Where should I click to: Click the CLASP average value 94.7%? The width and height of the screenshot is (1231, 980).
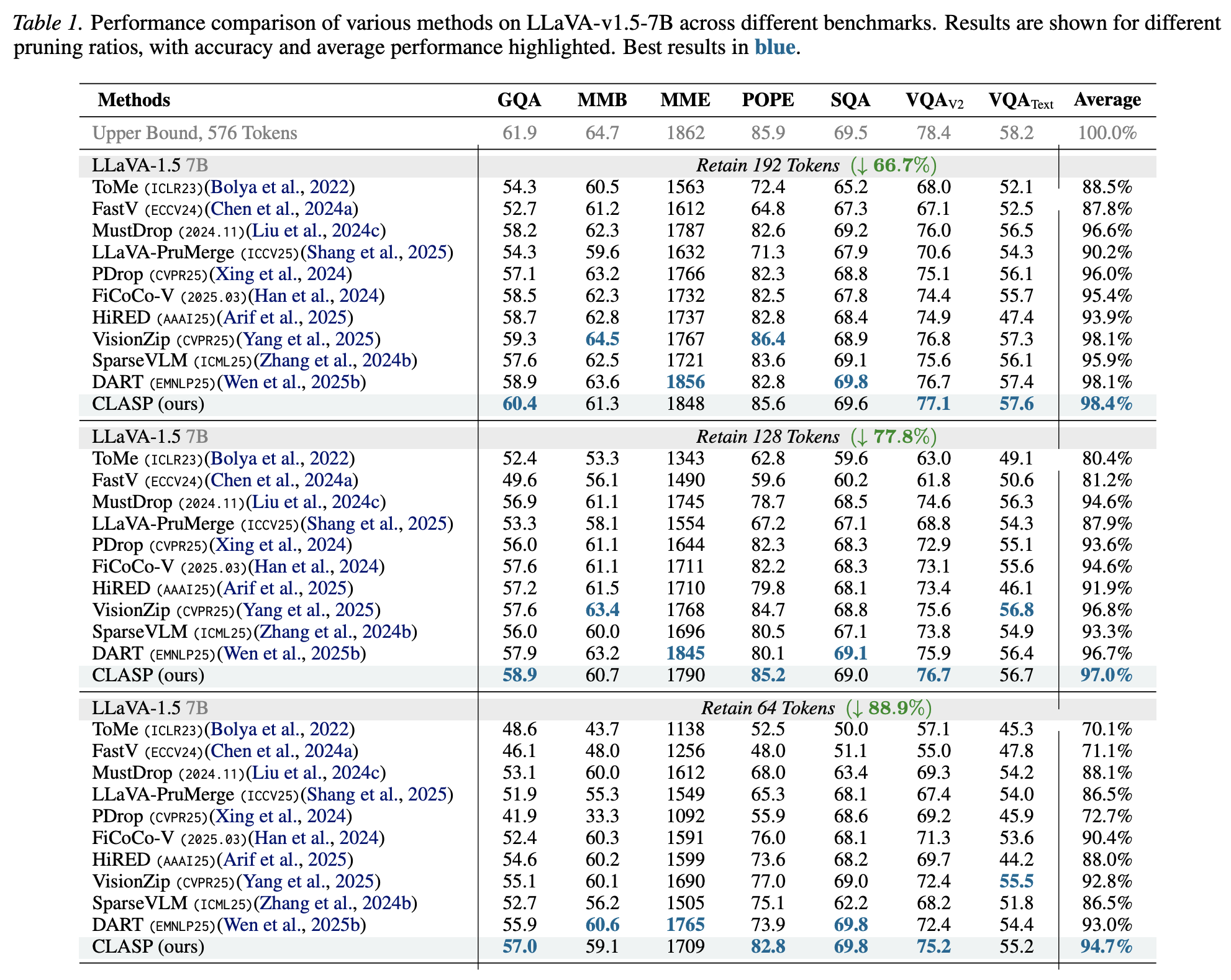pos(1107,946)
